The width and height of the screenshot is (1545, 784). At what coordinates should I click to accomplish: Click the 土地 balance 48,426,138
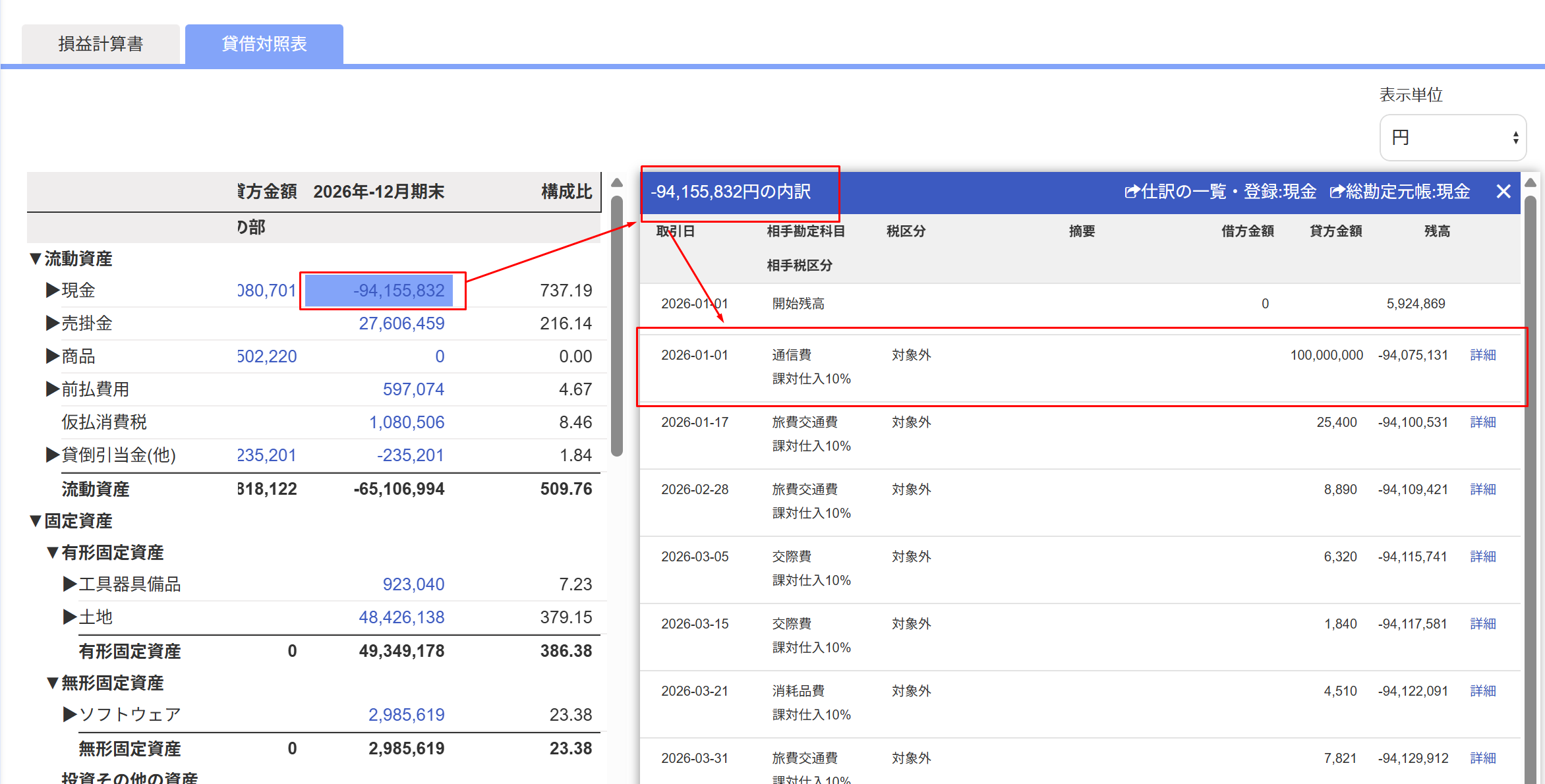point(401,617)
